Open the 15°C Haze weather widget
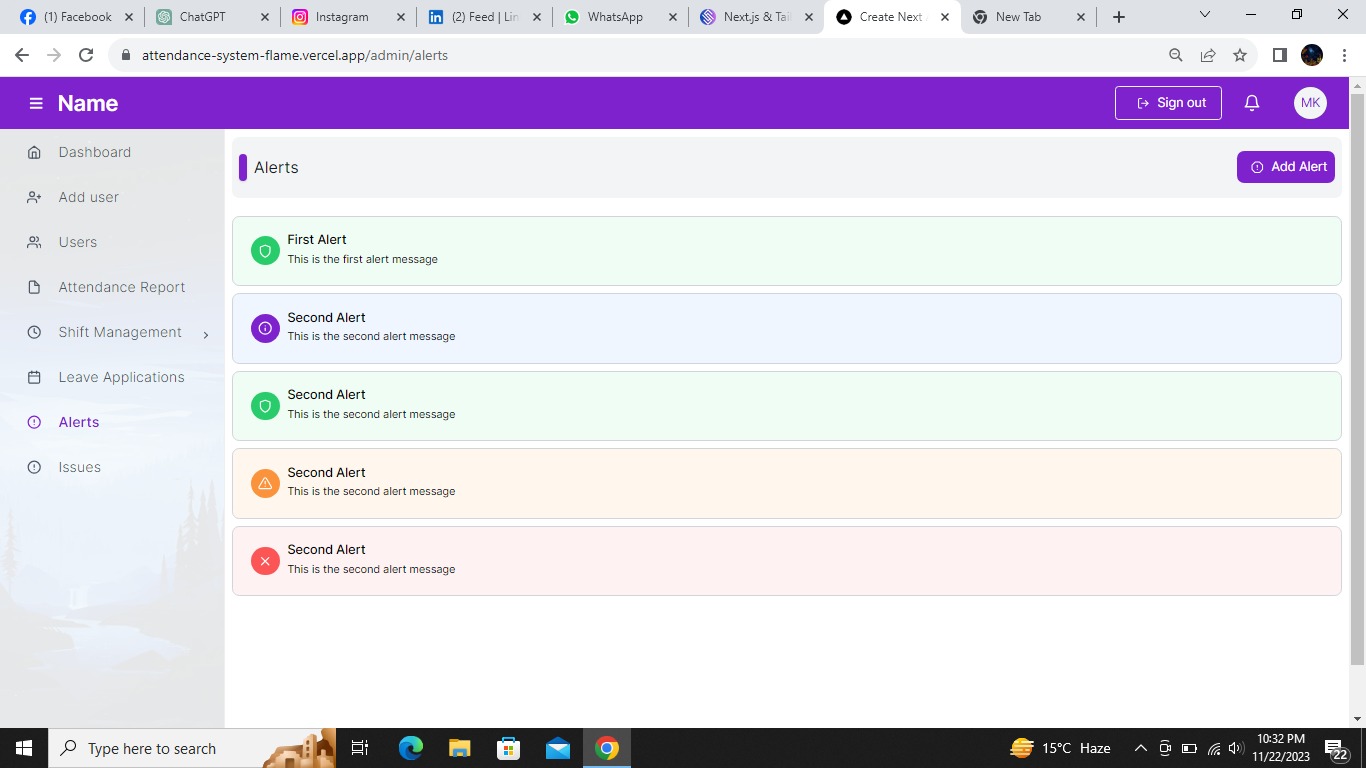The image size is (1366, 768). pyautogui.click(x=1062, y=748)
